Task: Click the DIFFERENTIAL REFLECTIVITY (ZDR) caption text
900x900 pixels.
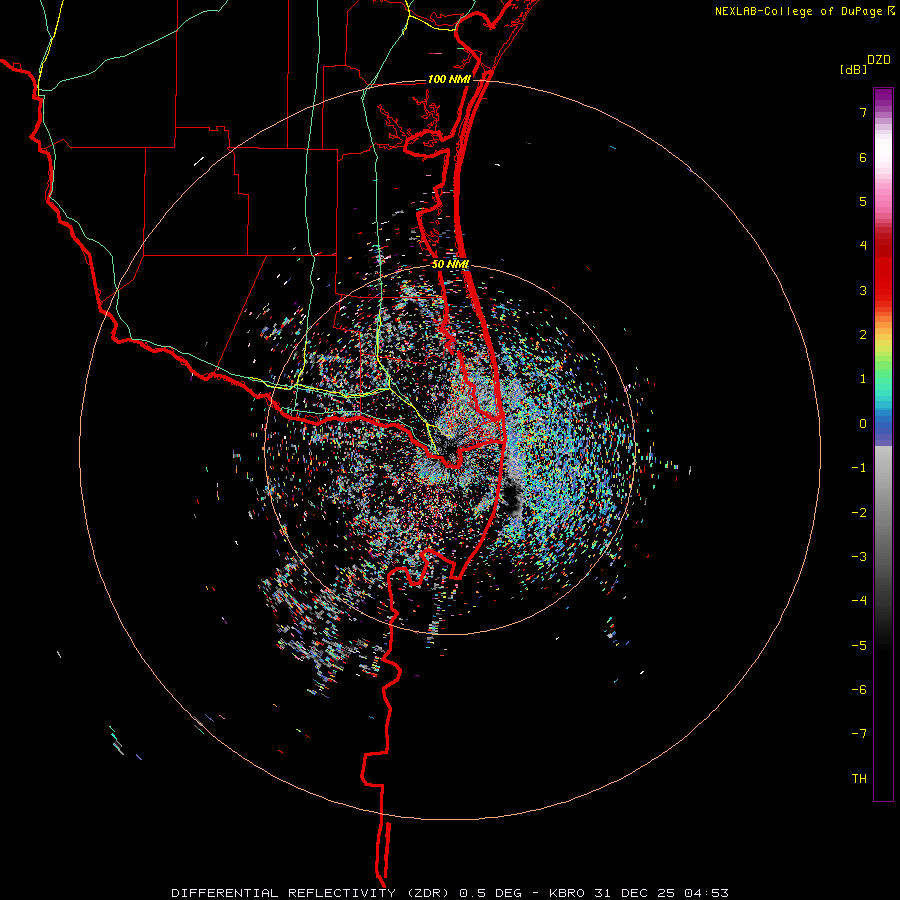Action: coord(312,893)
